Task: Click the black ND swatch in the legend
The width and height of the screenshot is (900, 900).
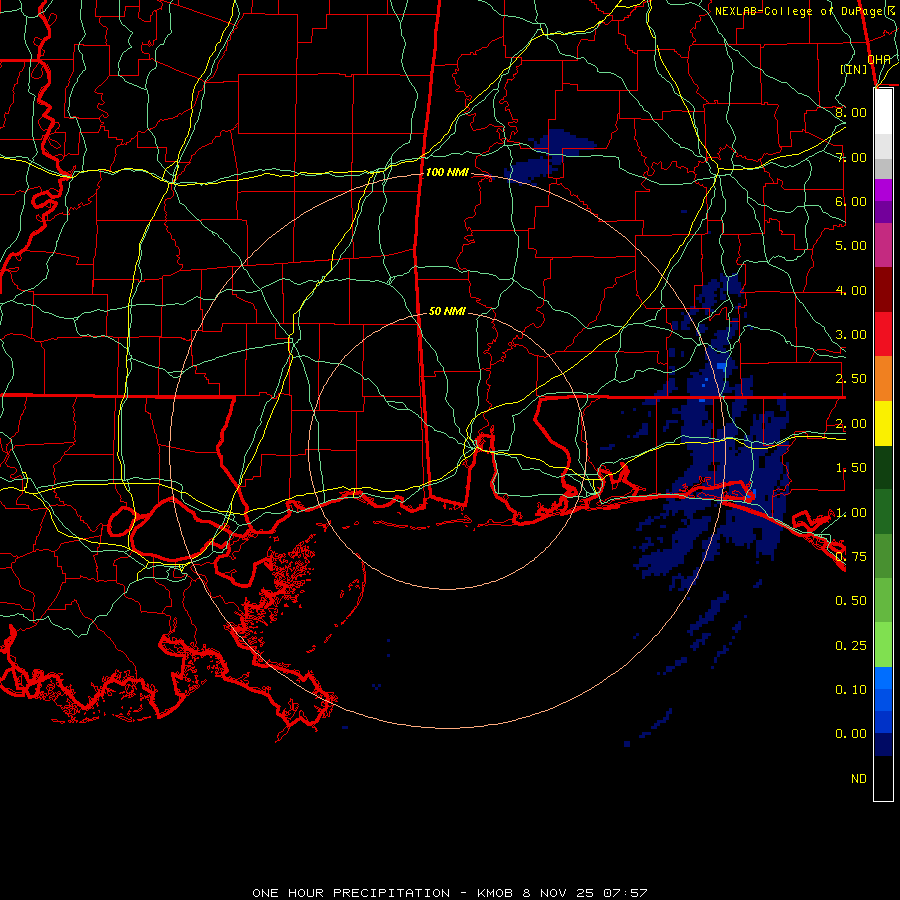Action: 883,778
